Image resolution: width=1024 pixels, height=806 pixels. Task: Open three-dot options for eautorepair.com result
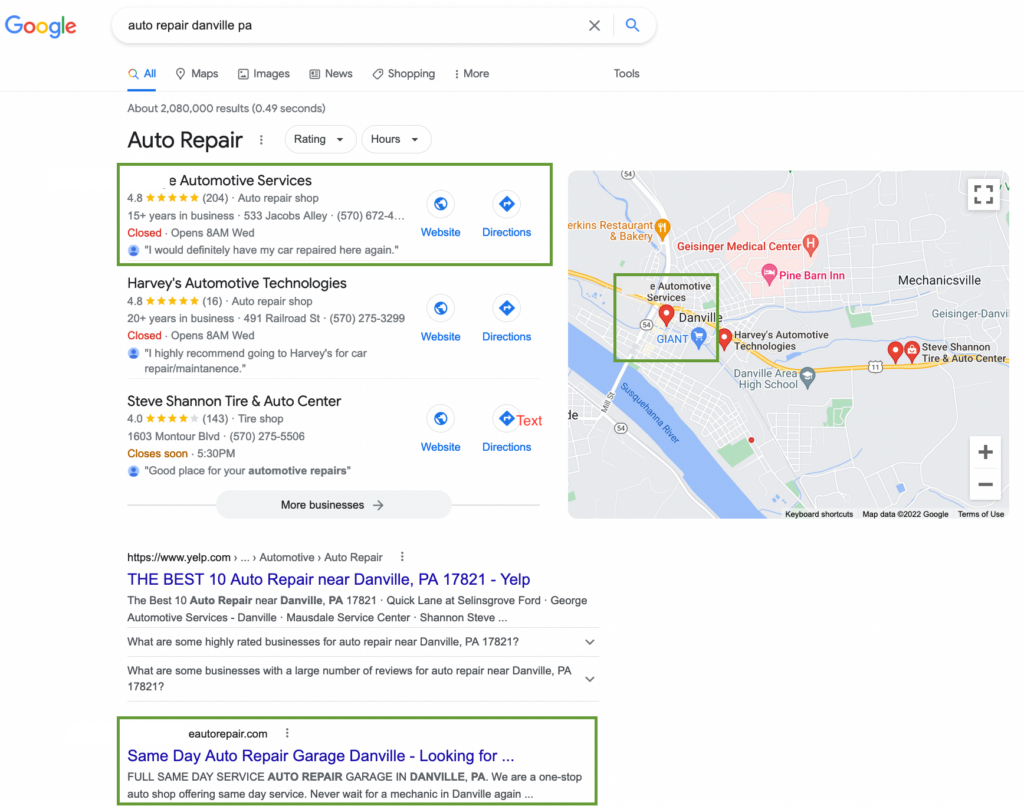point(287,733)
